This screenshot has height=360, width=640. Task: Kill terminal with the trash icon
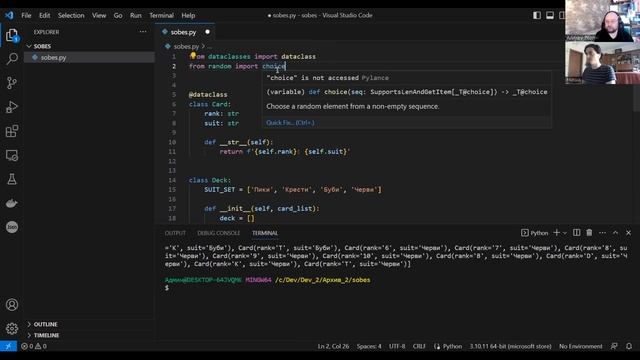point(589,233)
